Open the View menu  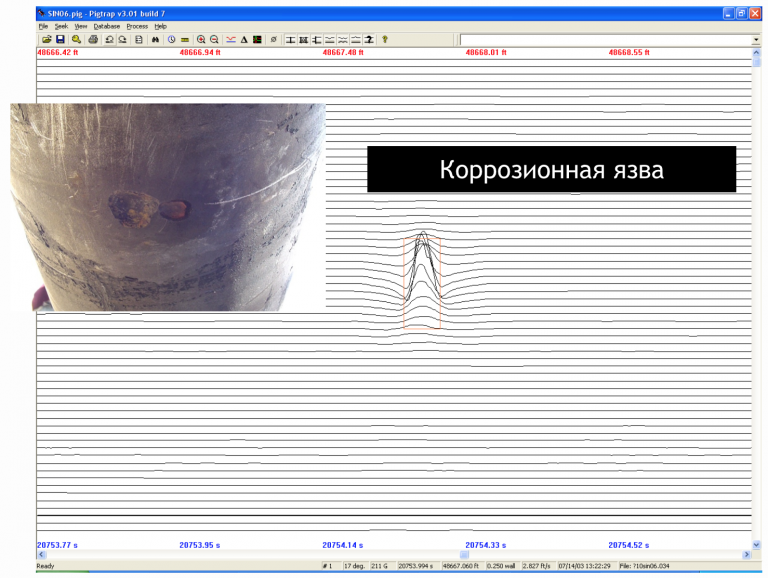click(x=81, y=26)
